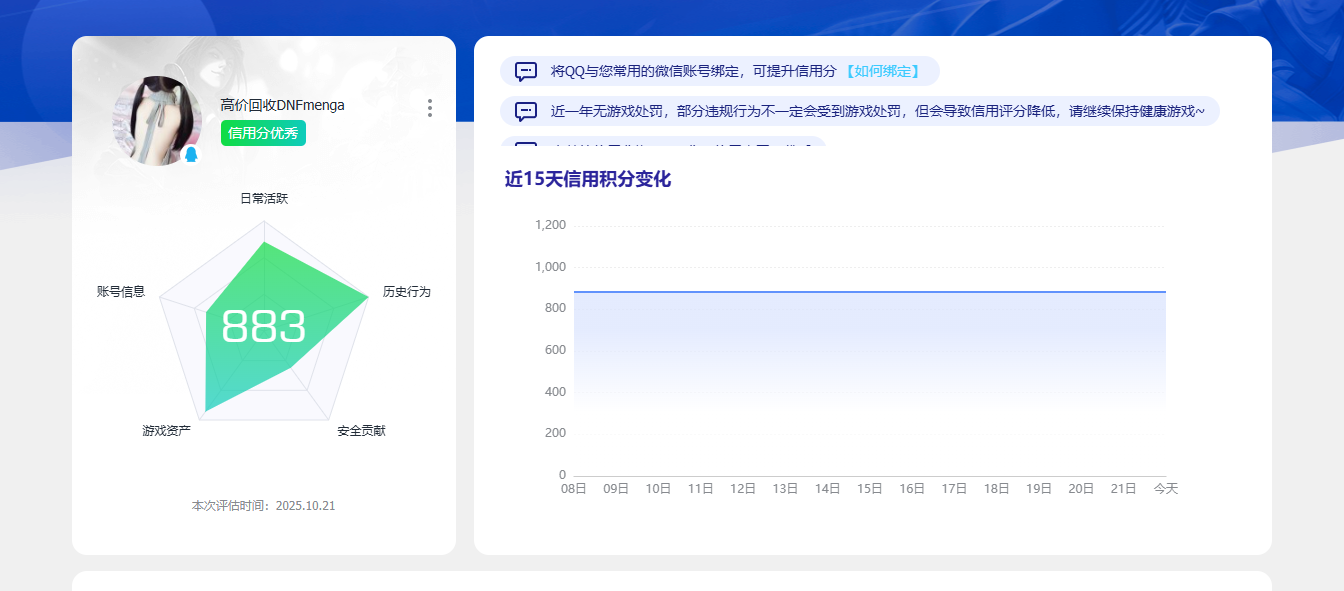Click the chat icon beside the no-penalty notice
1344x591 pixels.
tap(526, 111)
